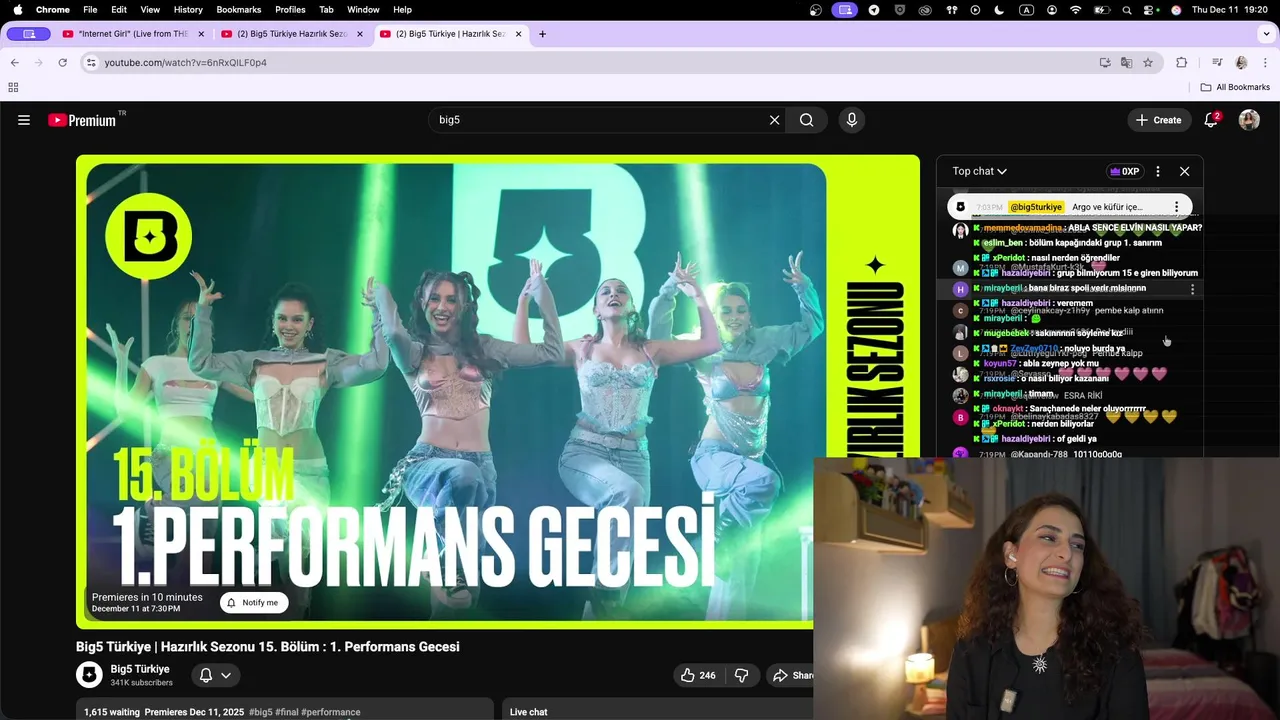This screenshot has height=720, width=1280.
Task: Share the Big5 Türkiye video
Action: (792, 675)
